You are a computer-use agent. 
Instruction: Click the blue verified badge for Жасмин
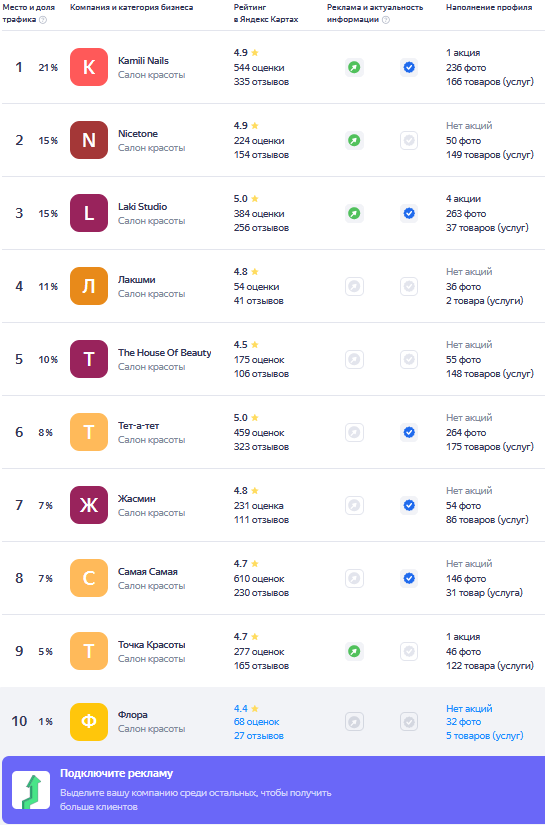tap(409, 506)
